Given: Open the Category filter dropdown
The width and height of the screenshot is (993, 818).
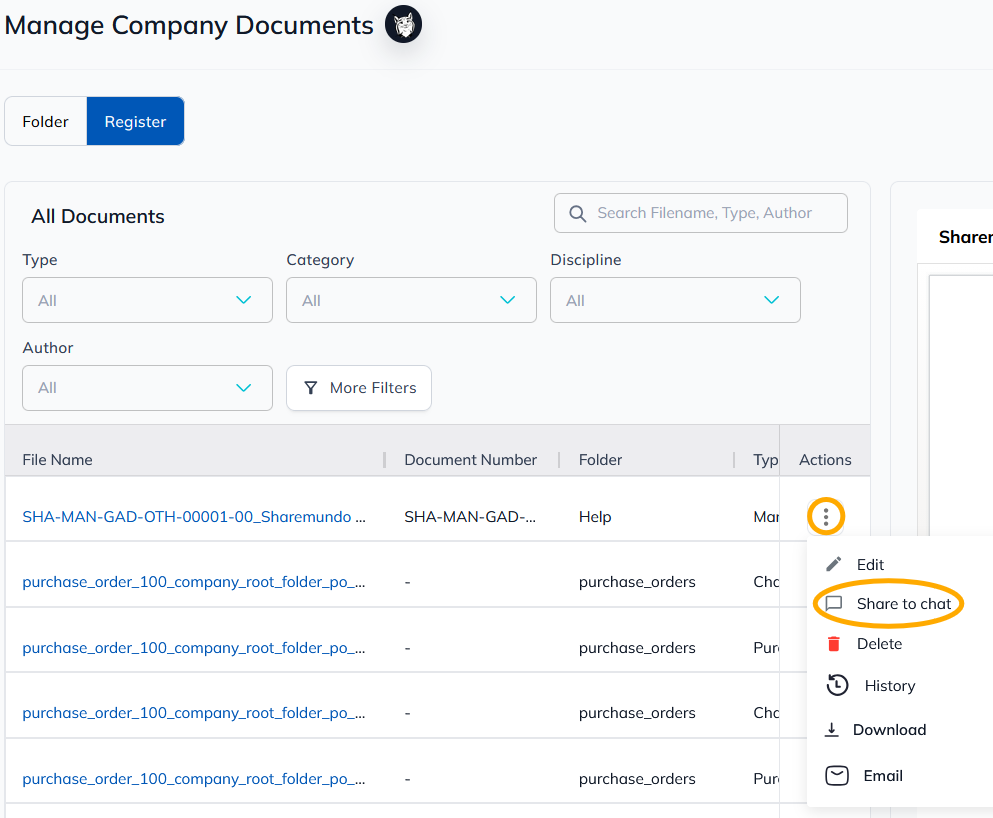Looking at the screenshot, I should [x=411, y=300].
